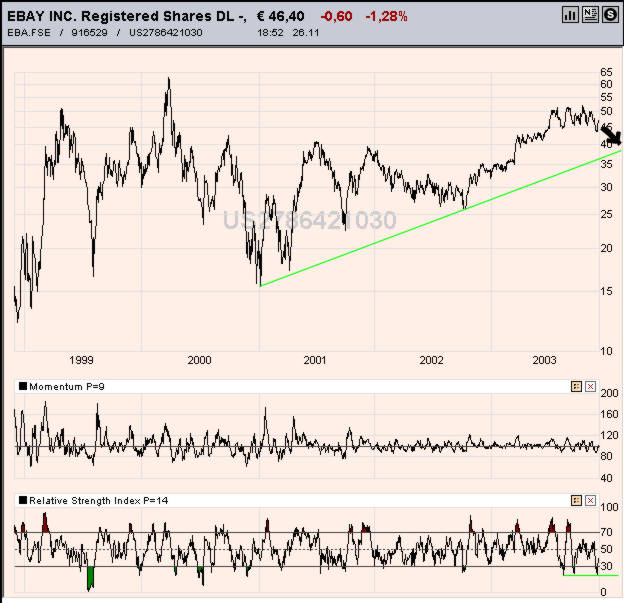
Task: Click the date 26.11
Action: tap(306, 33)
